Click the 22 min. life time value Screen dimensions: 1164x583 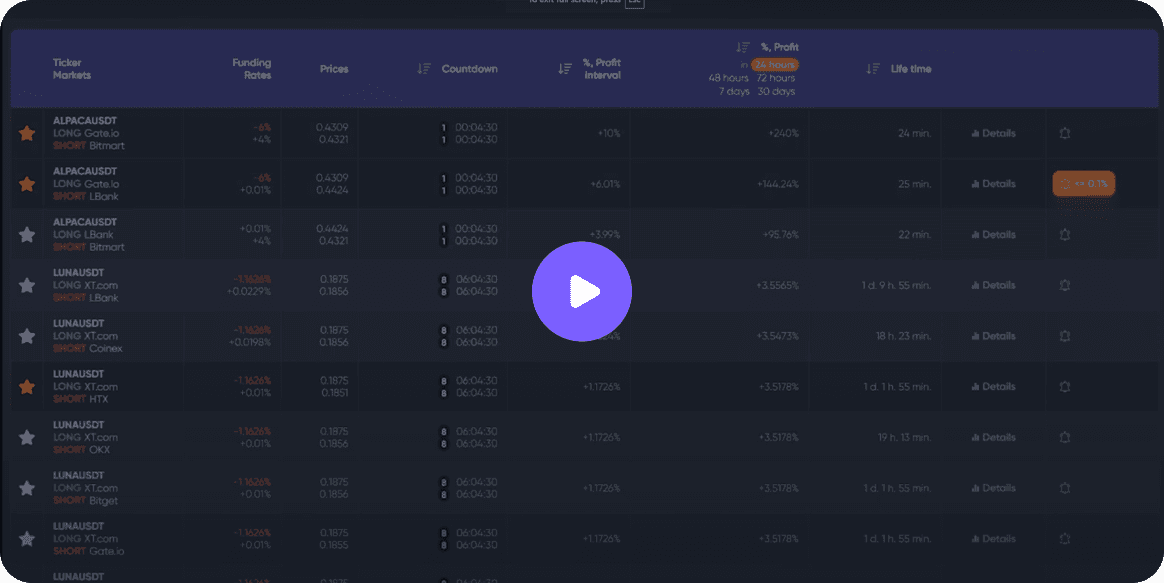point(915,235)
